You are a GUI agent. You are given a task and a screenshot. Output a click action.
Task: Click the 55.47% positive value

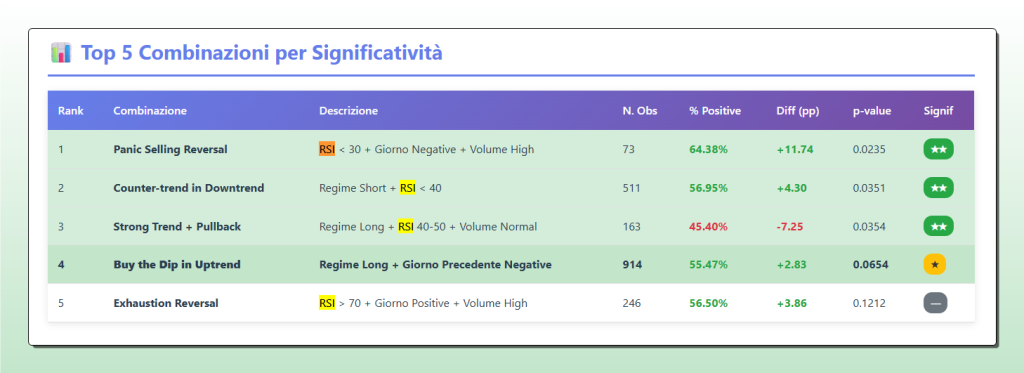coord(709,265)
